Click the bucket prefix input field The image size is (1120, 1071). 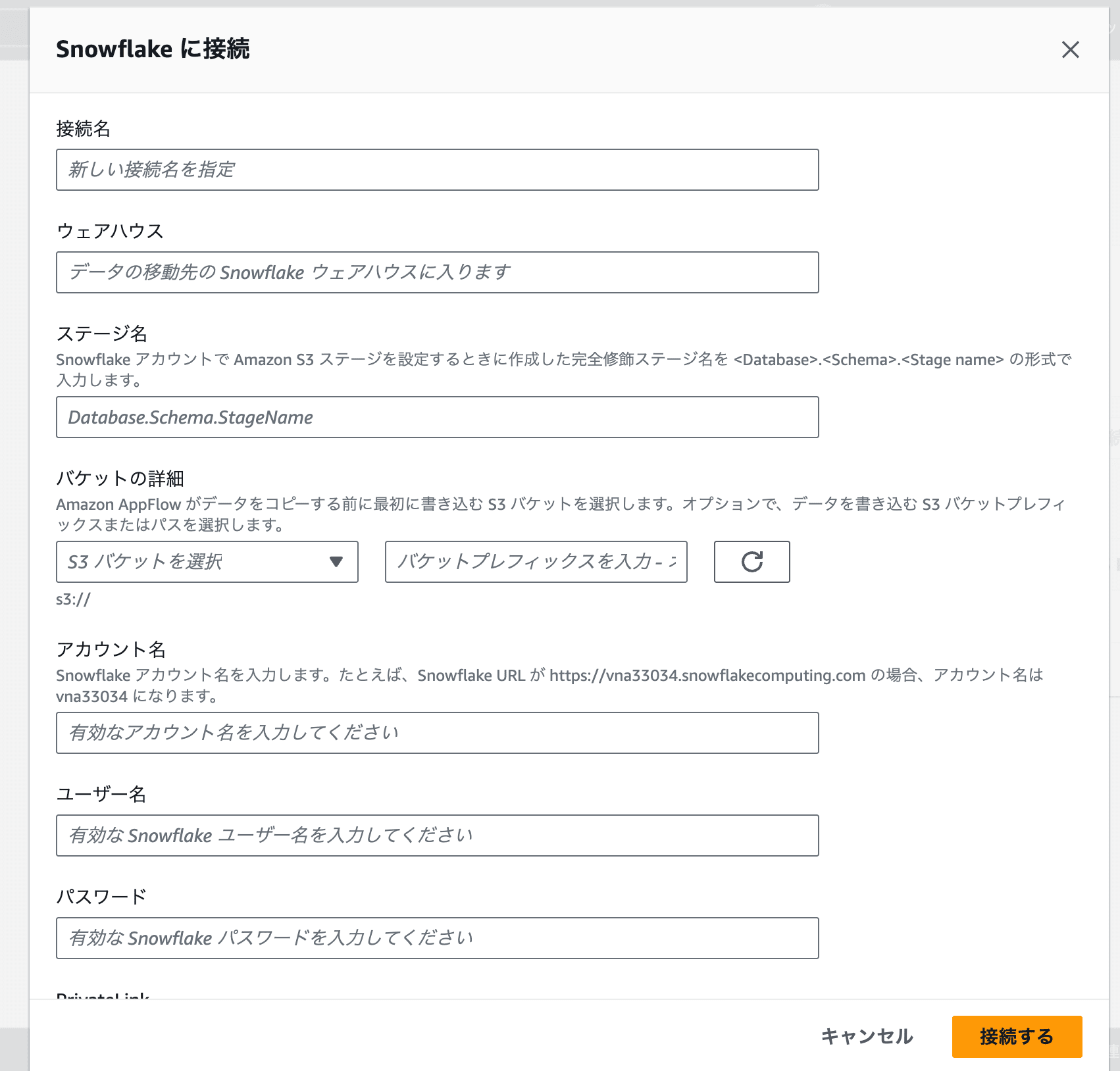[x=536, y=562]
